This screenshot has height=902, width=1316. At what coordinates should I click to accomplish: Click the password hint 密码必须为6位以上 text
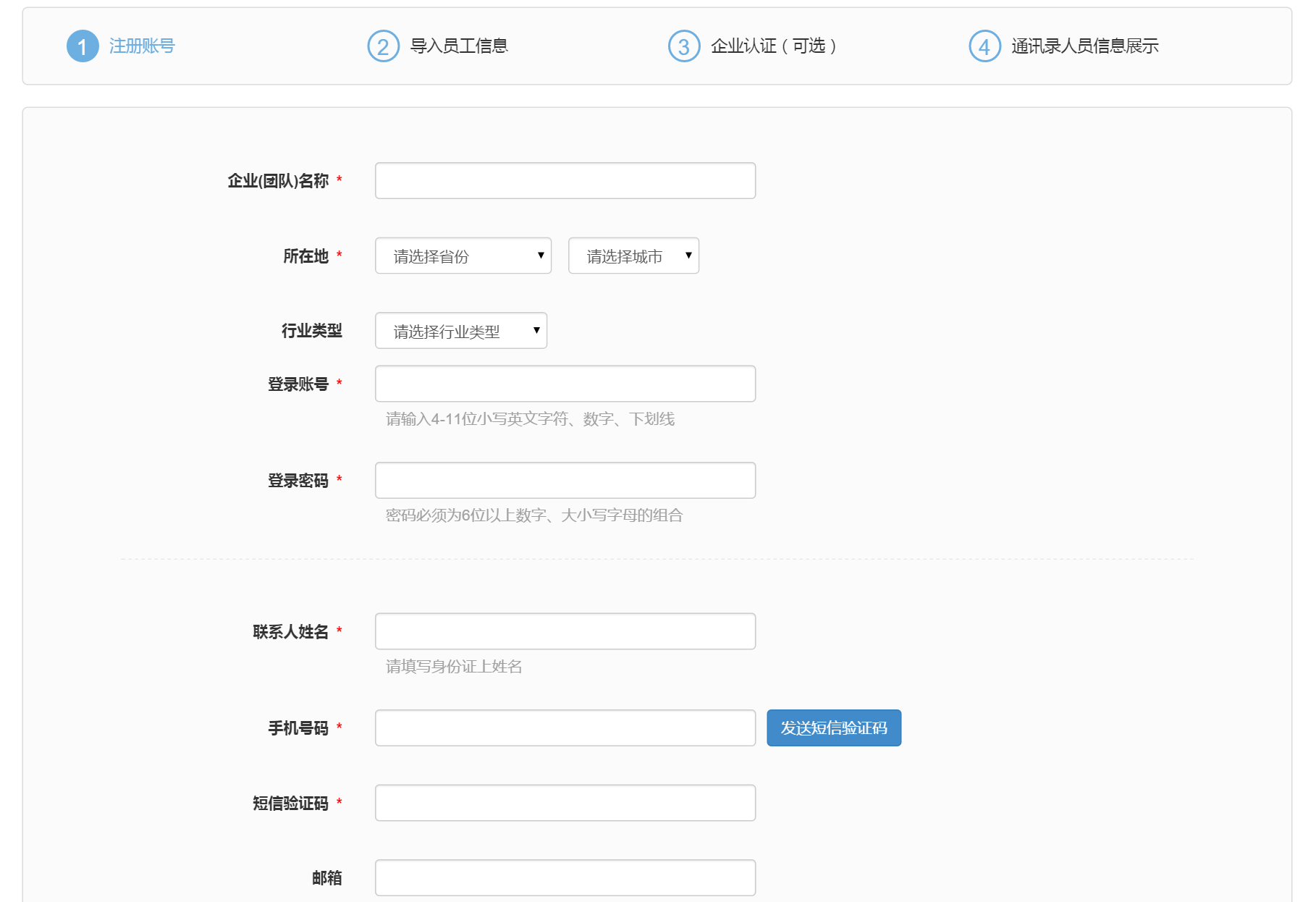534,515
